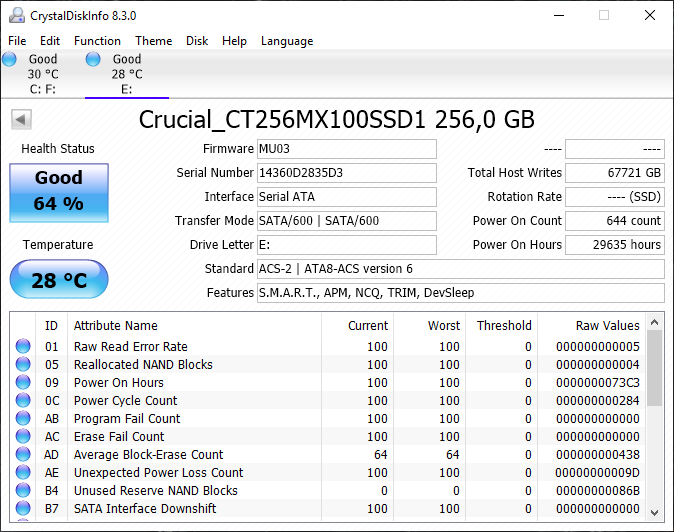The width and height of the screenshot is (674, 532).
Task: Select the E: drive tab label
Action: pos(127,89)
